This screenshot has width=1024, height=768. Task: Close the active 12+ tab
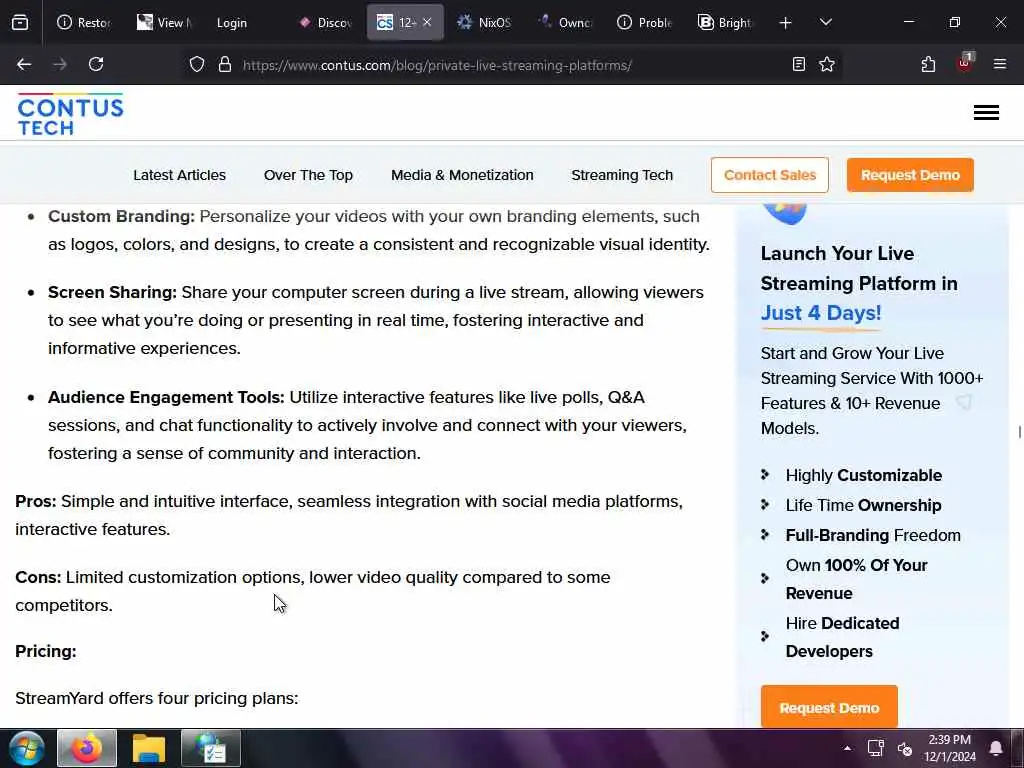(427, 22)
